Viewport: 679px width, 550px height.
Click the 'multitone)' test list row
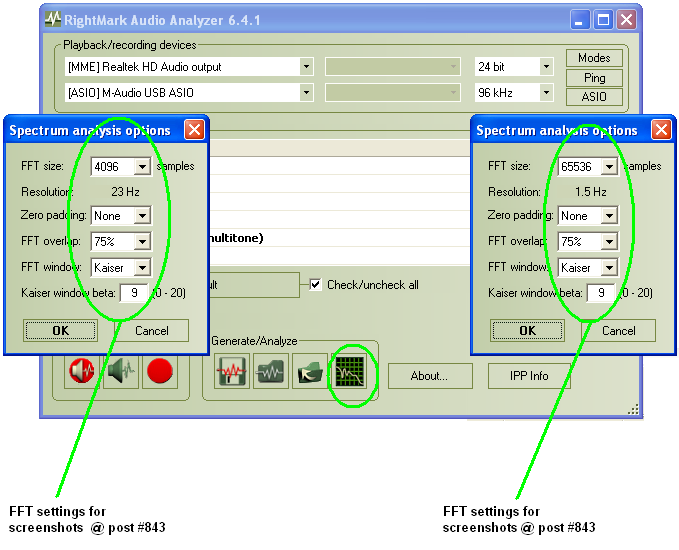click(x=340, y=238)
